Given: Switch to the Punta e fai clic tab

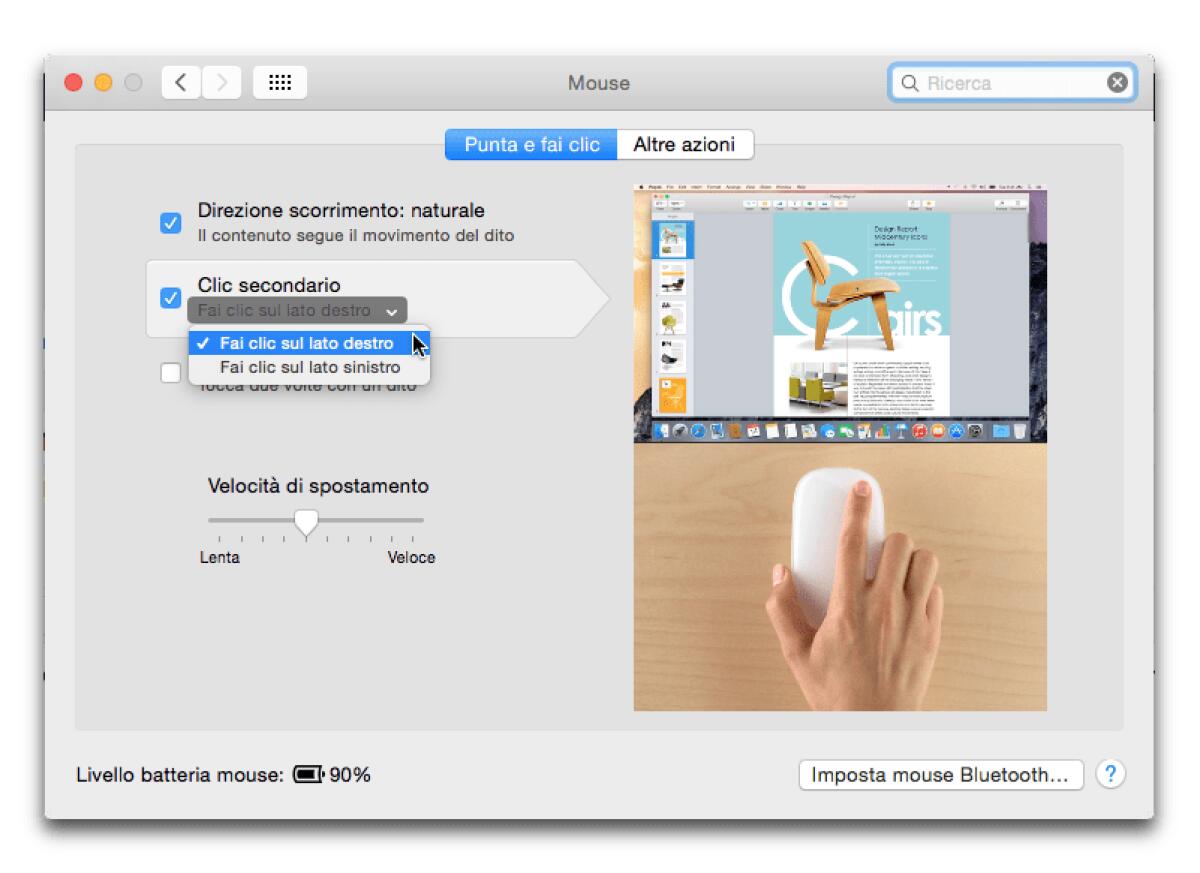Looking at the screenshot, I should tap(531, 144).
